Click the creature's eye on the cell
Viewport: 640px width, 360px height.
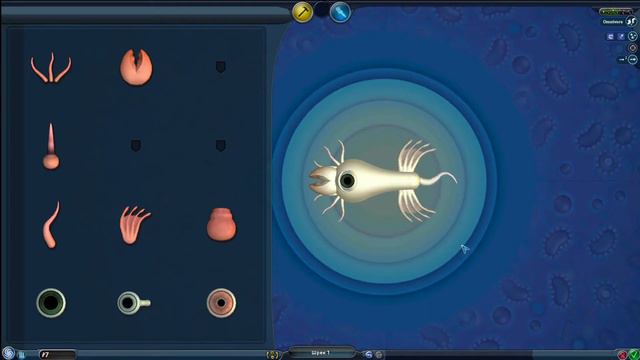[347, 180]
